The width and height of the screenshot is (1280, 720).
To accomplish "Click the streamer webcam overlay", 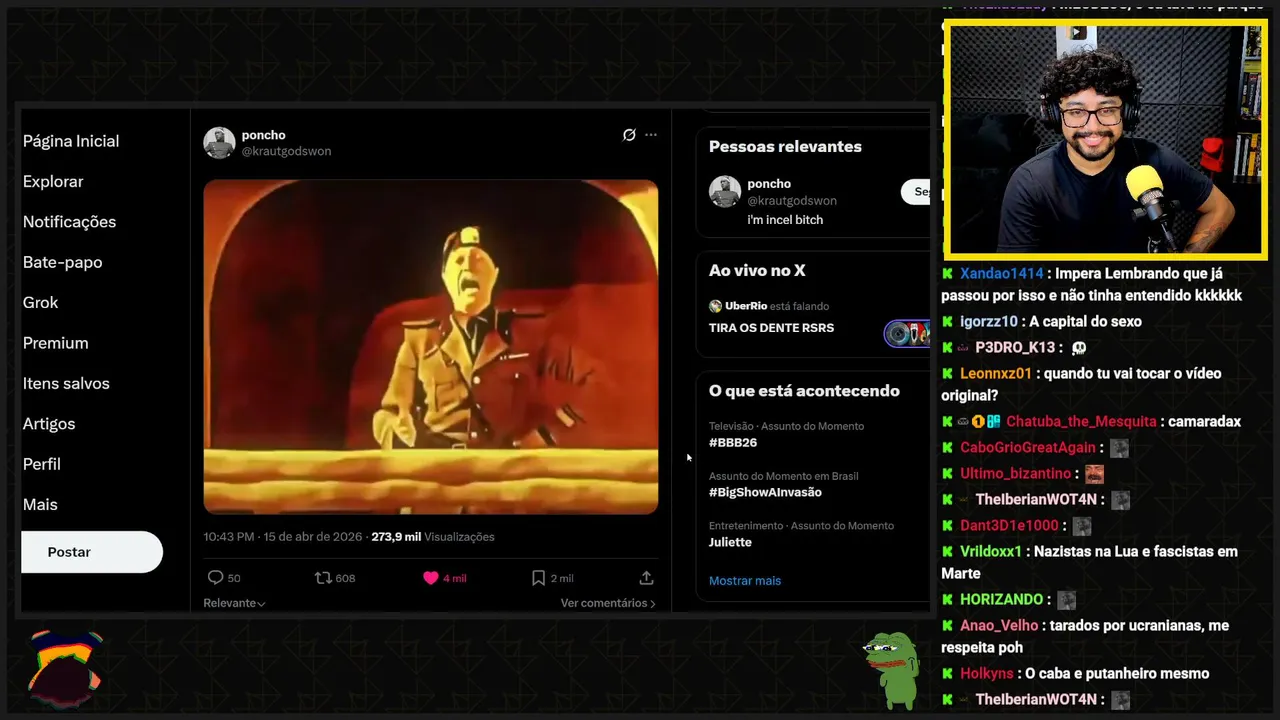I will [1105, 139].
